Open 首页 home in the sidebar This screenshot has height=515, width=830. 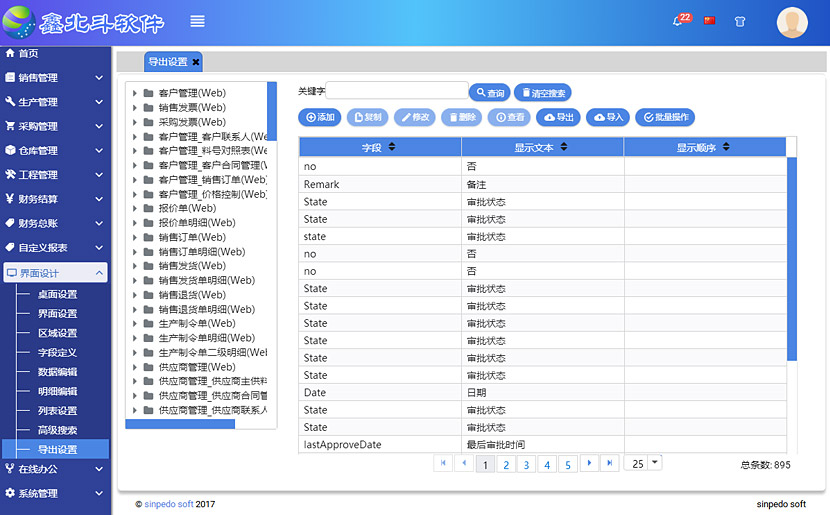point(28,54)
